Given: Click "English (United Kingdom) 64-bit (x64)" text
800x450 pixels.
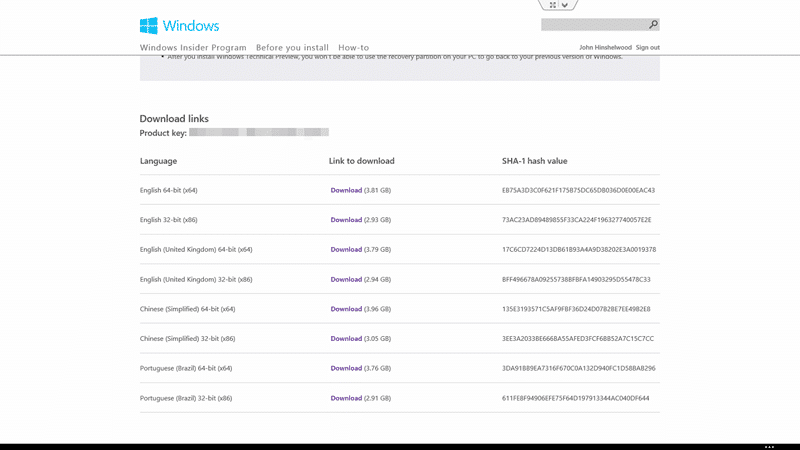Looking at the screenshot, I should tap(196, 249).
